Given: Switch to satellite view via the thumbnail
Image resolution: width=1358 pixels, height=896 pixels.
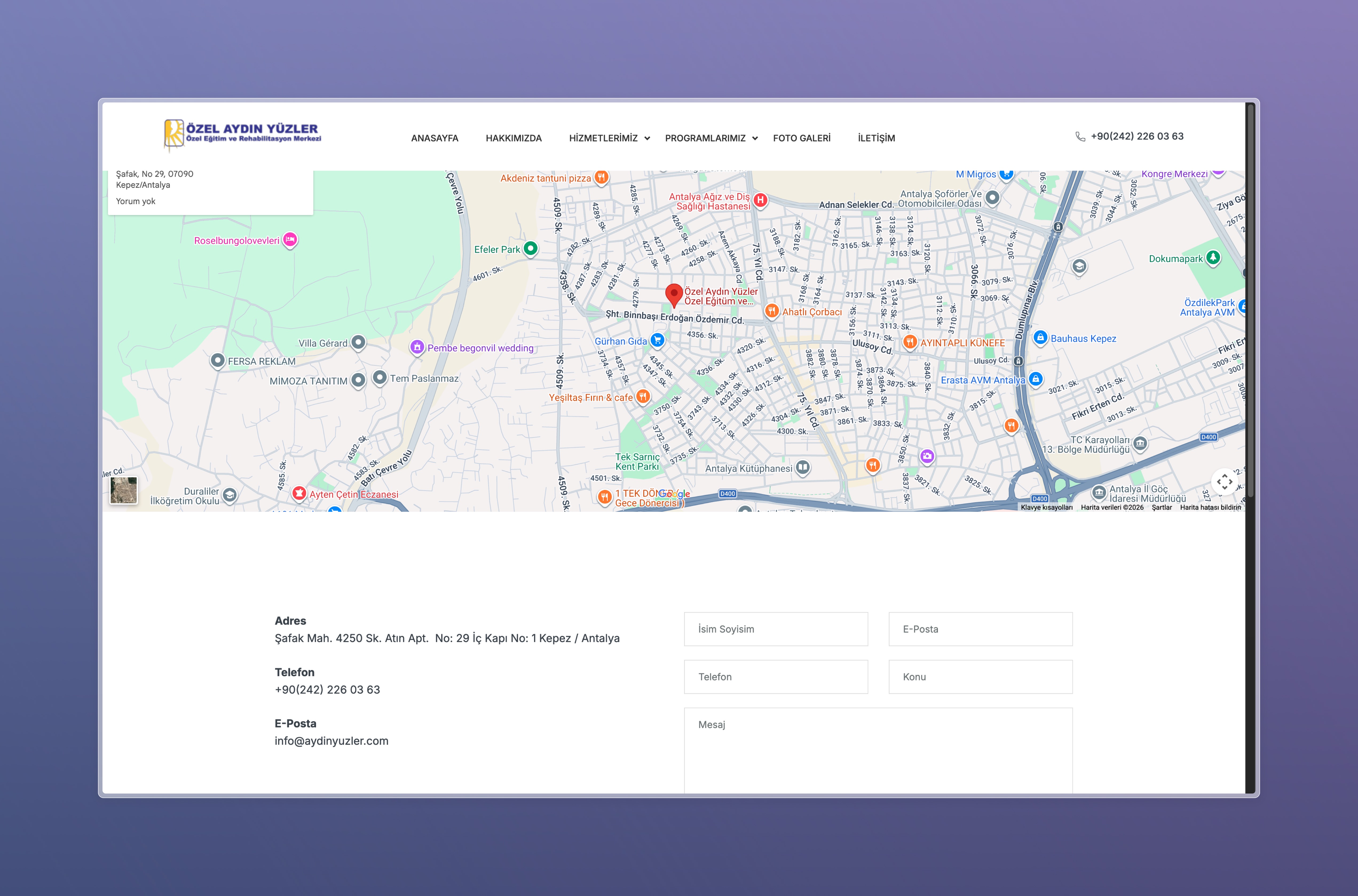Looking at the screenshot, I should pyautogui.click(x=124, y=490).
